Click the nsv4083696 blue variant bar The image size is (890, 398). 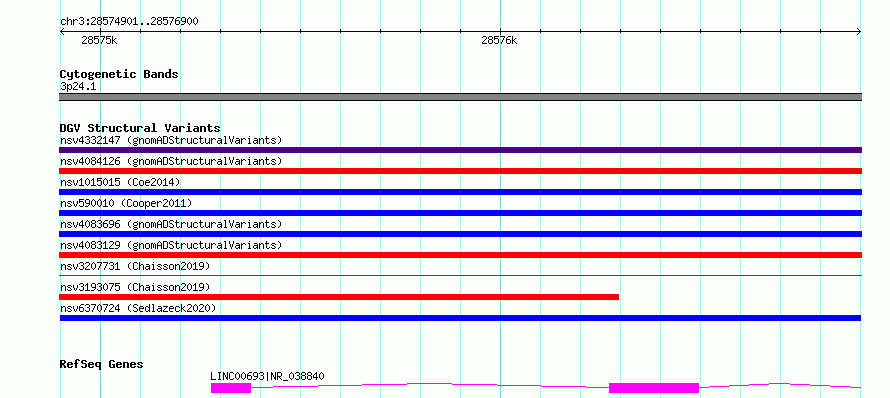click(x=460, y=234)
